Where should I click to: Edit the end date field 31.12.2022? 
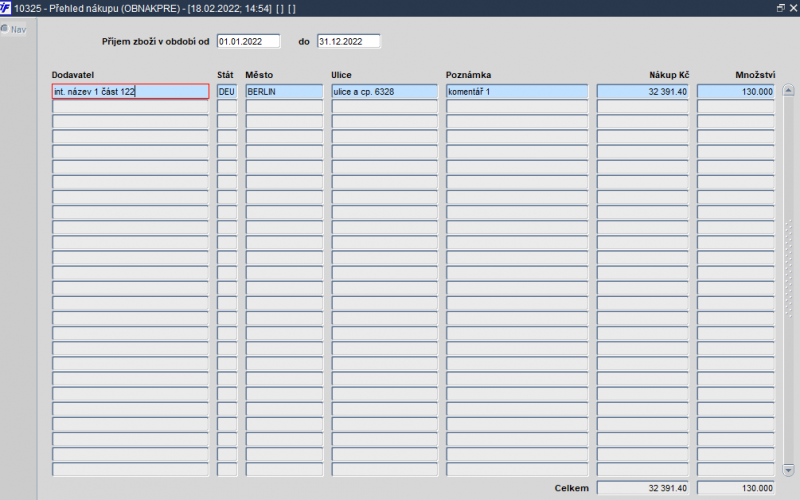(x=348, y=41)
